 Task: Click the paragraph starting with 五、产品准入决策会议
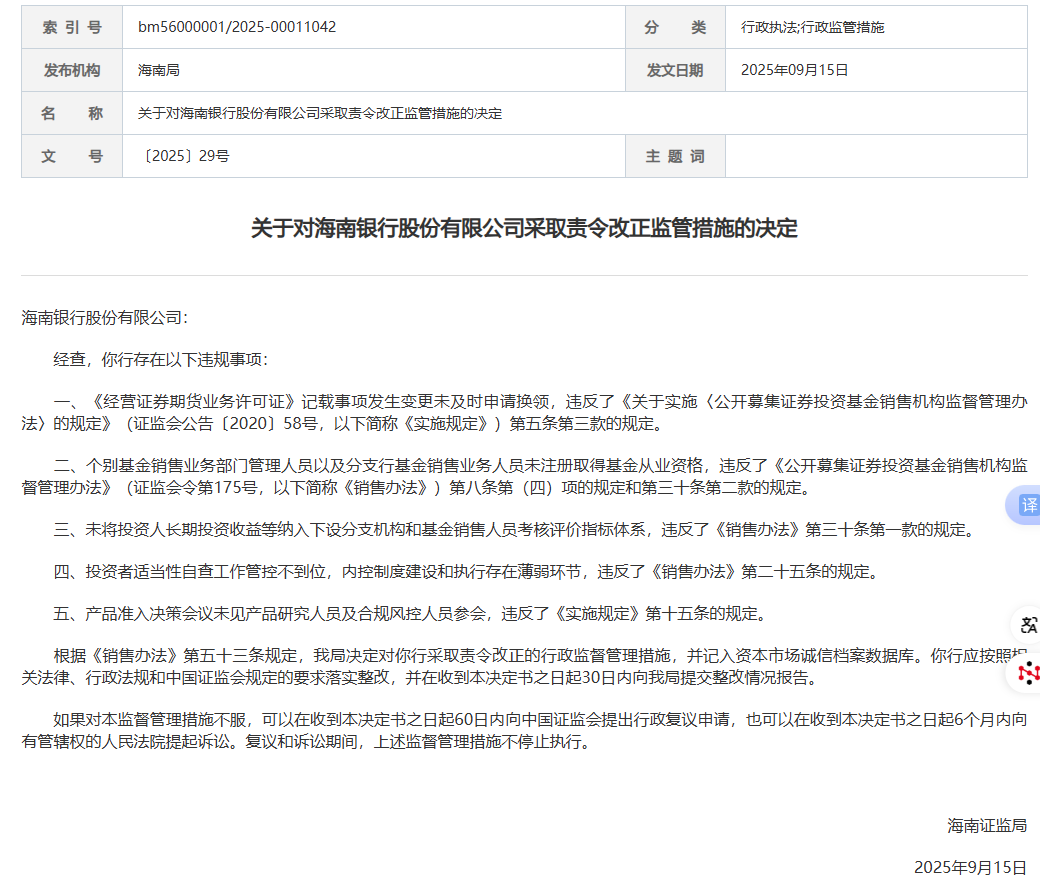click(410, 613)
